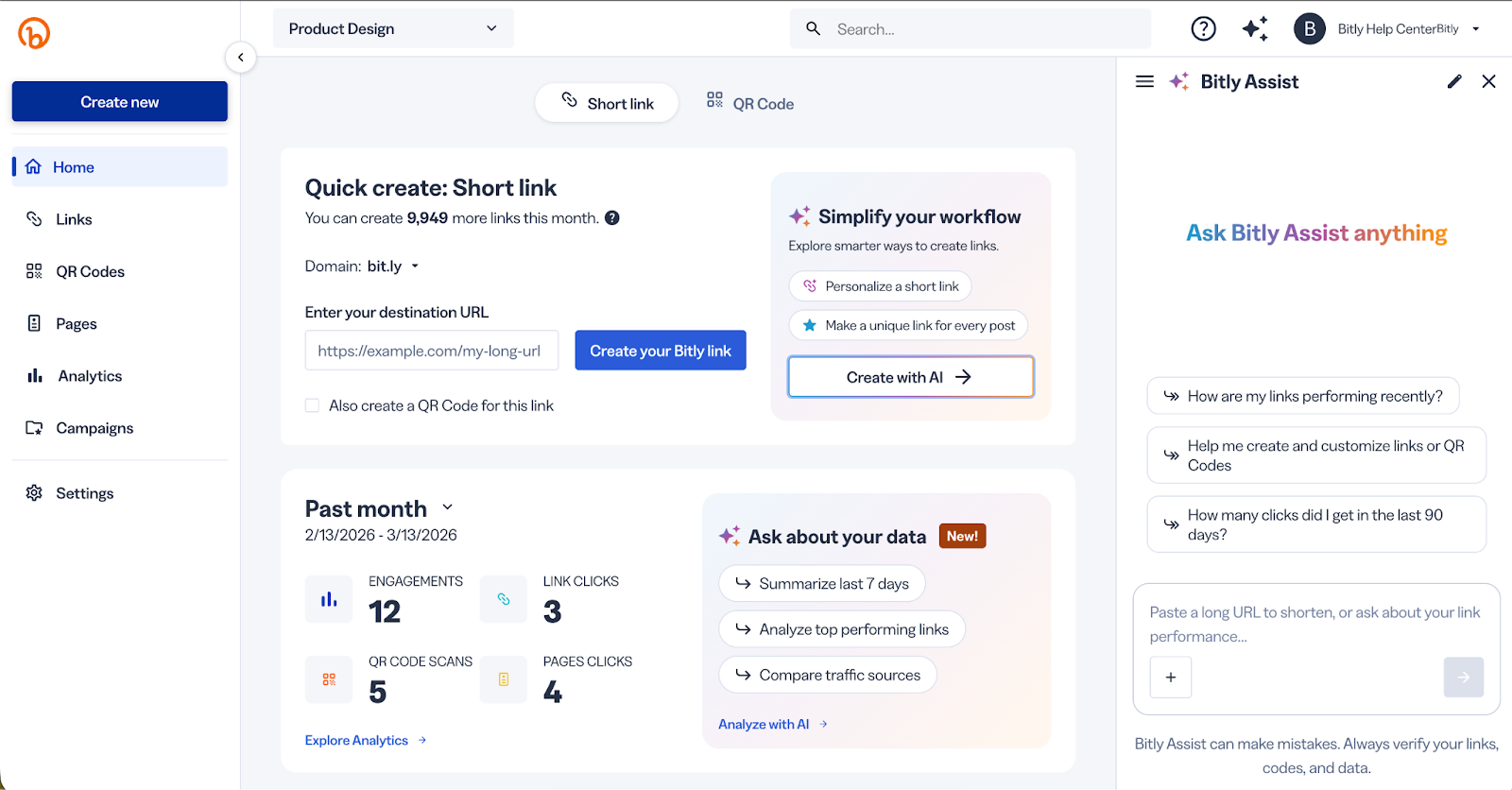
Task: Click the QR Code Scans icon tile
Action: click(x=329, y=679)
